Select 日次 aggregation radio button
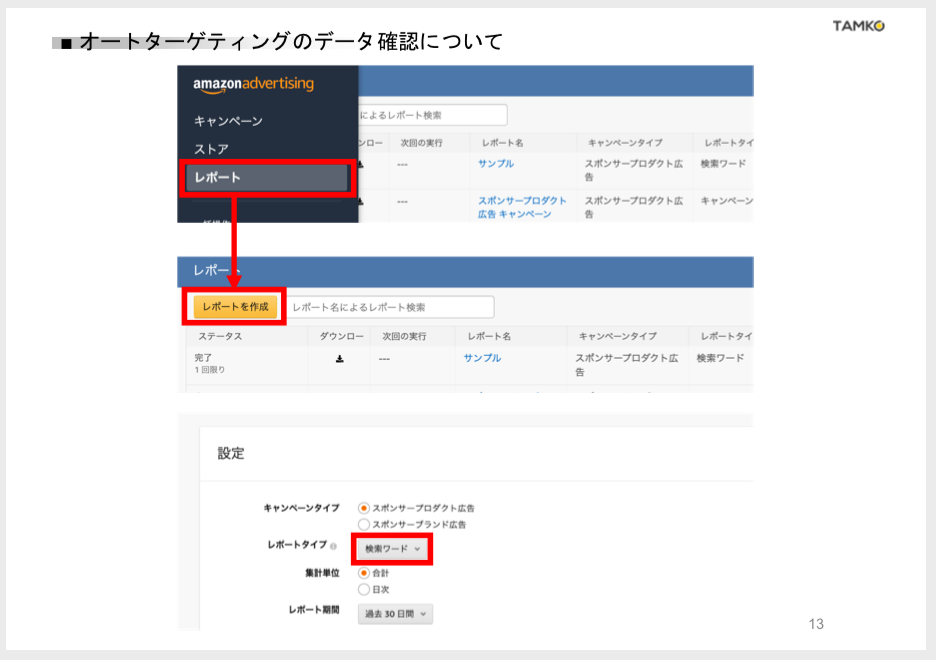Screen dimensions: 936x665 (x=364, y=590)
